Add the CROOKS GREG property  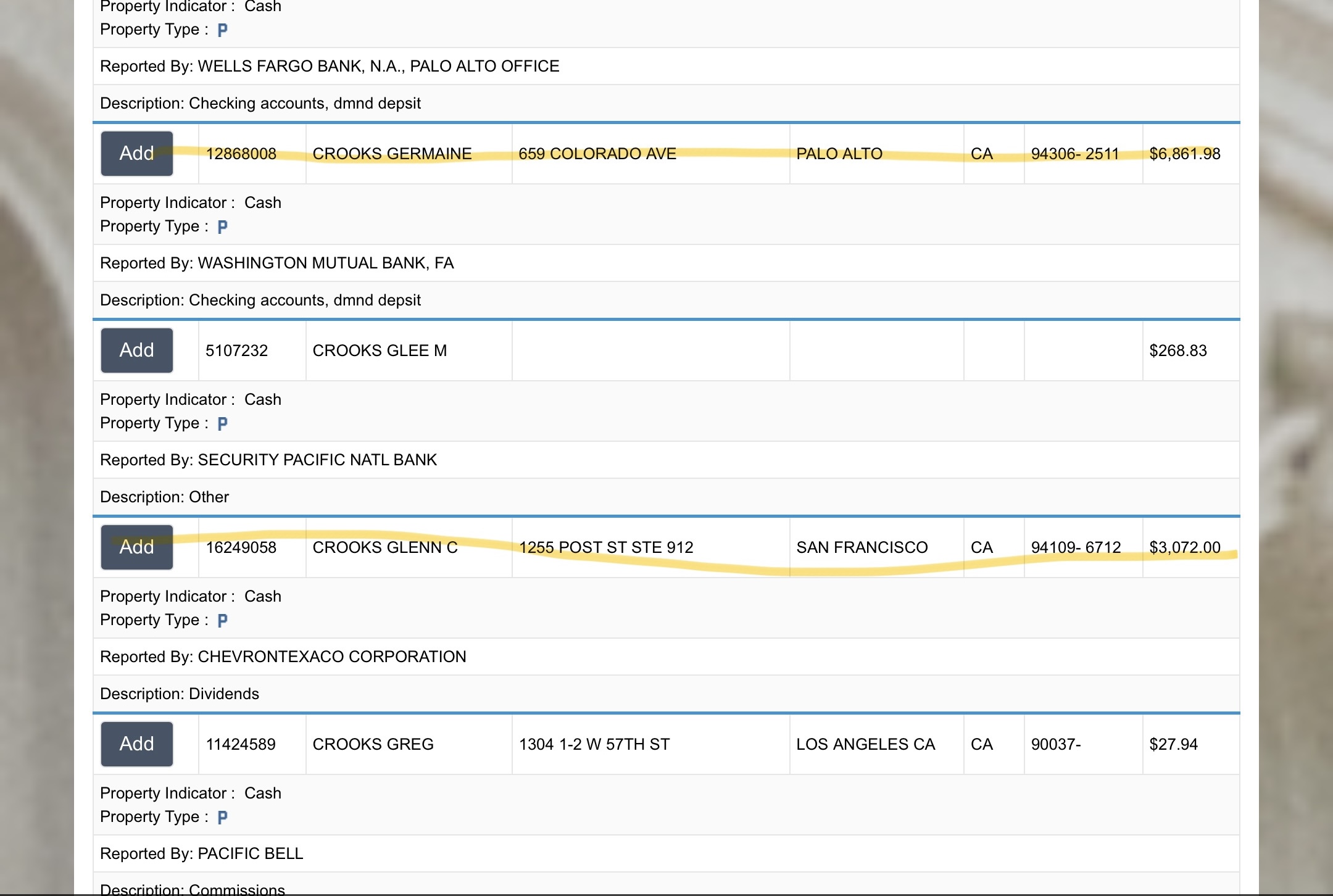pyautogui.click(x=137, y=744)
